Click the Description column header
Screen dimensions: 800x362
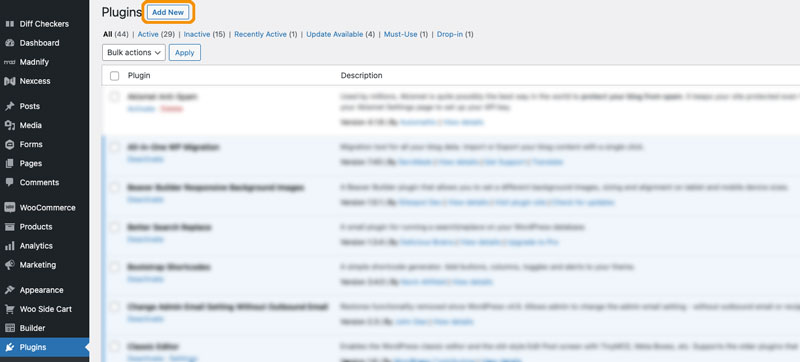pyautogui.click(x=361, y=75)
